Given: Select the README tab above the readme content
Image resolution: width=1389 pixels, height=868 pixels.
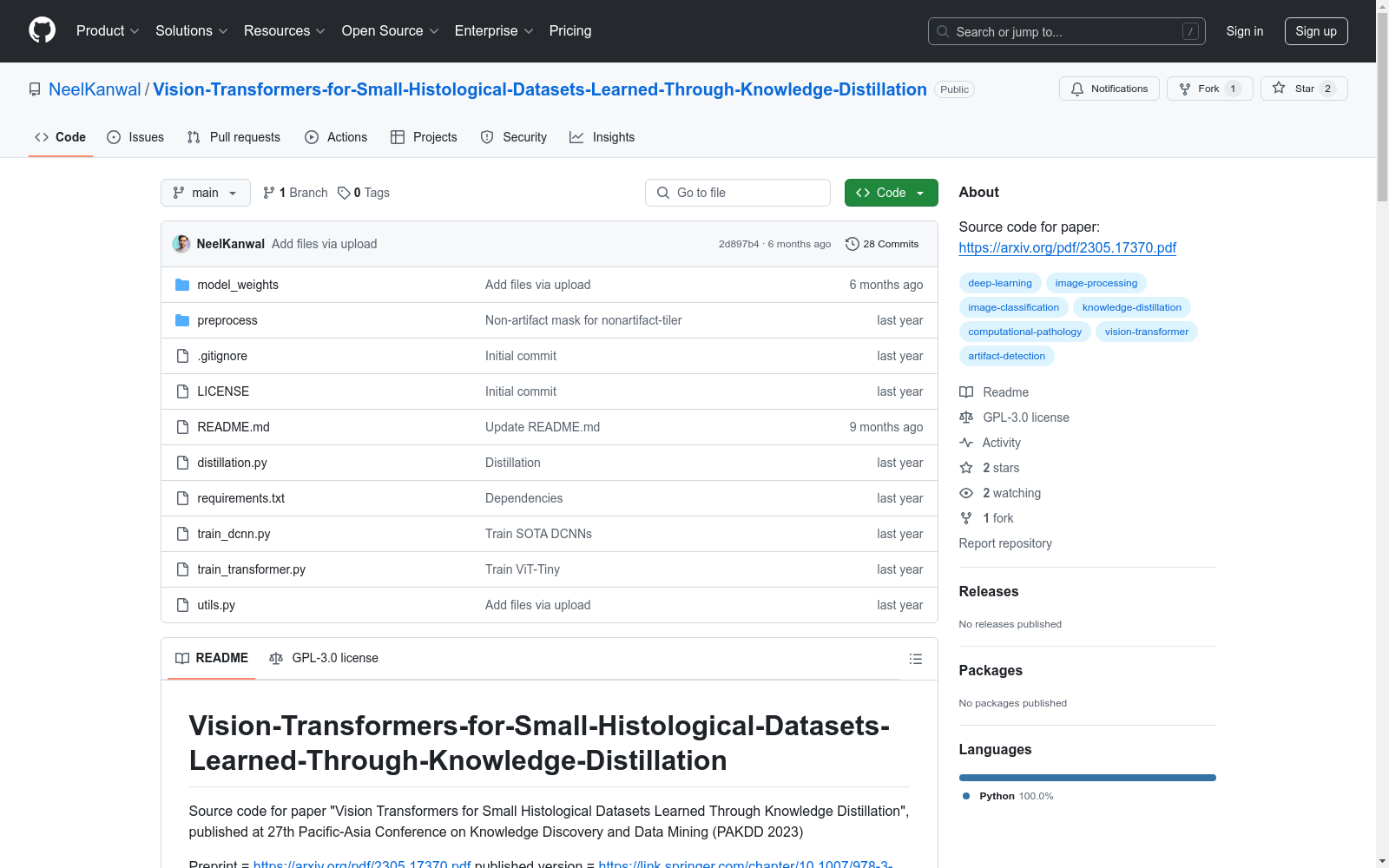Looking at the screenshot, I should [x=212, y=658].
